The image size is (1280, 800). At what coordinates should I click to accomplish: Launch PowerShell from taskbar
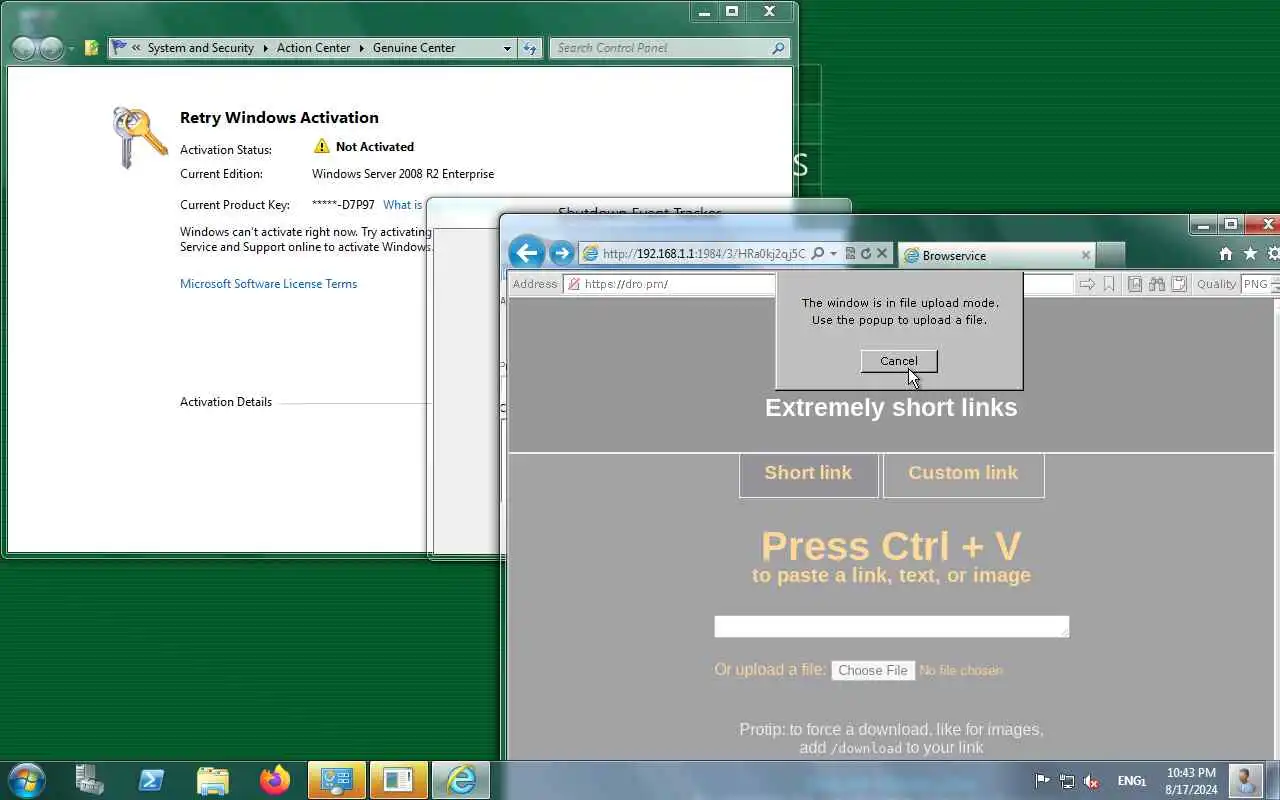151,780
